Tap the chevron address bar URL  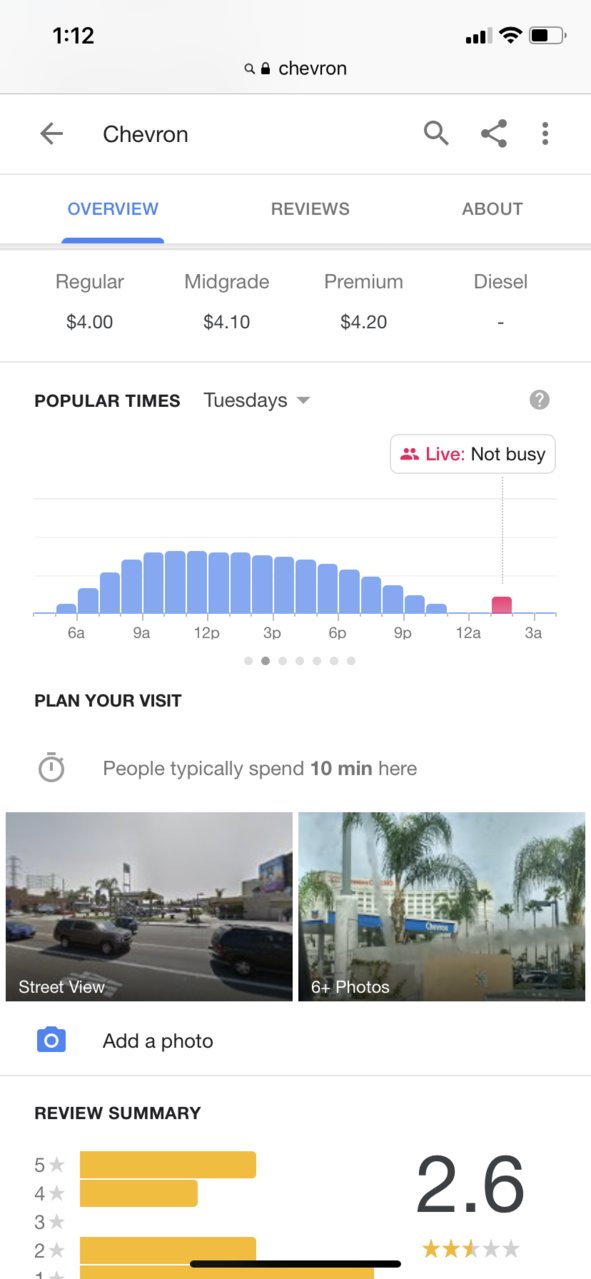click(312, 68)
